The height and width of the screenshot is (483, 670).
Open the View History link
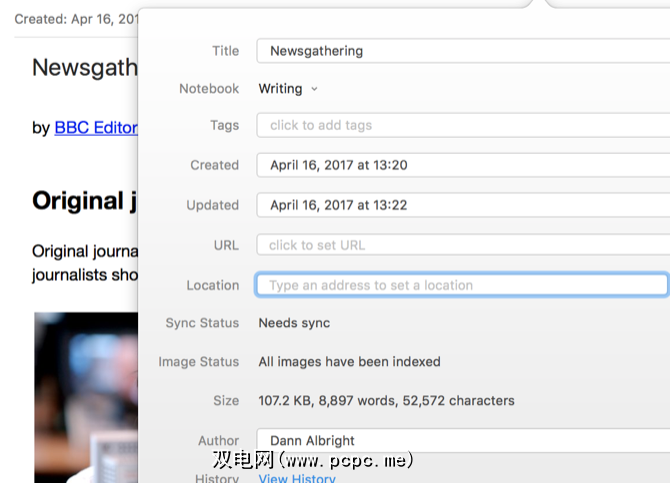(x=296, y=478)
